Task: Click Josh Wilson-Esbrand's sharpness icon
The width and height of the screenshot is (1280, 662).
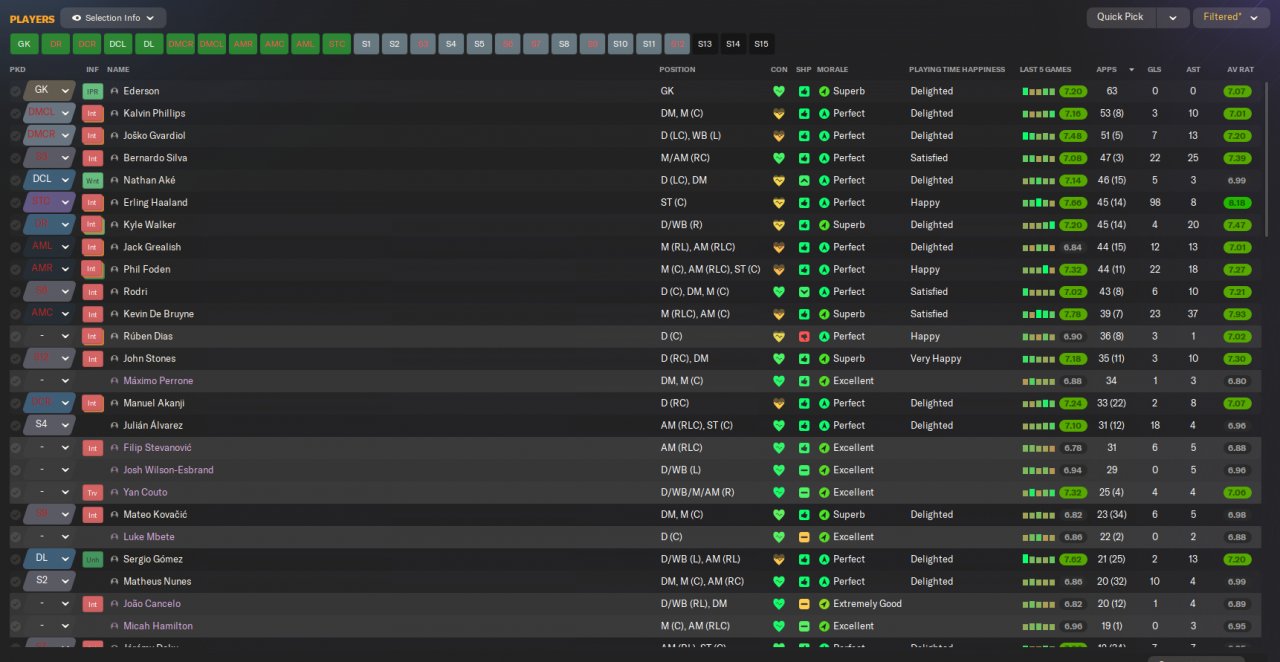Action: tap(804, 470)
